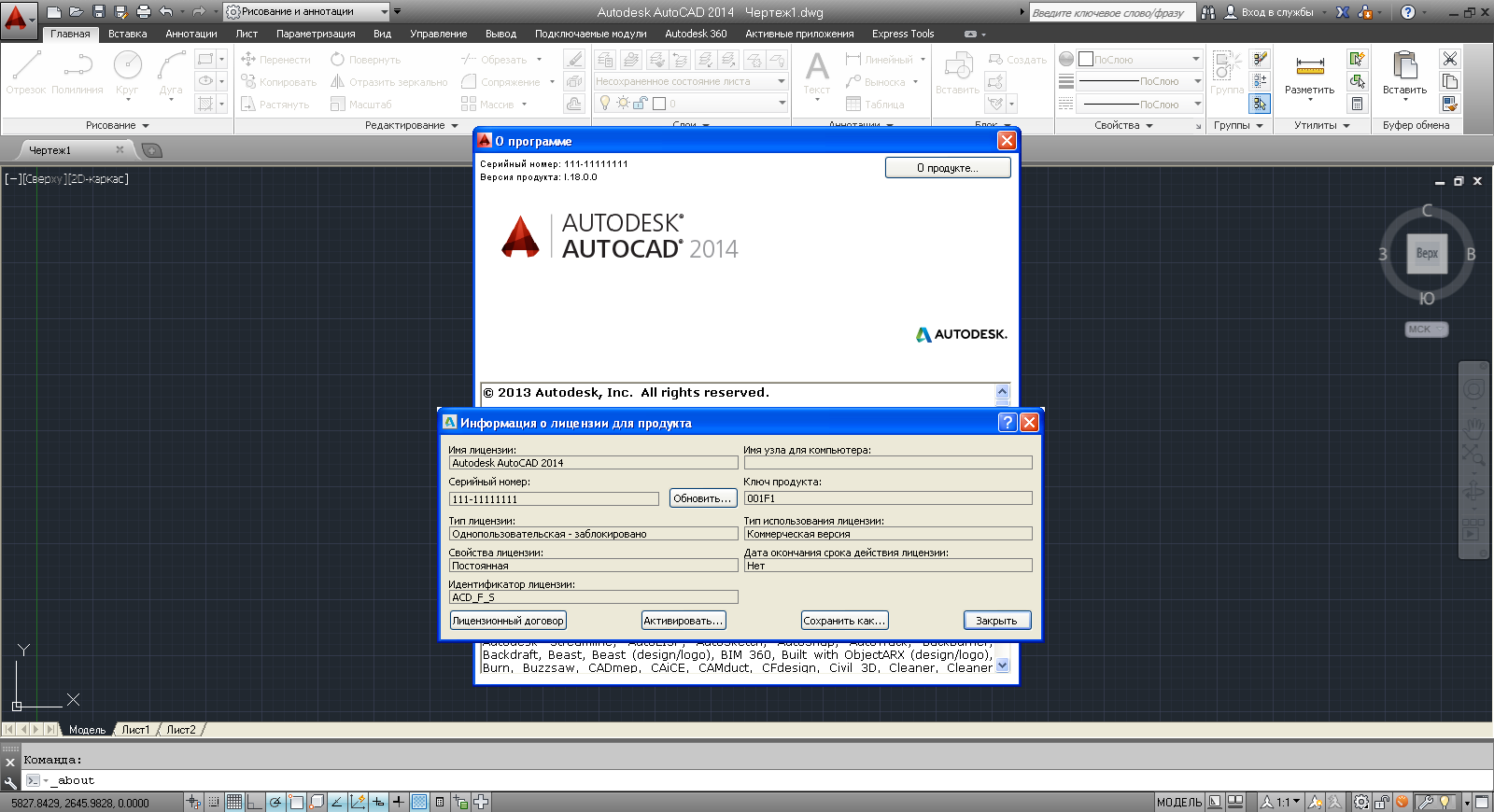
Task: Click the Cut scissors icon in Буфер обмена
Action: (x=1449, y=59)
